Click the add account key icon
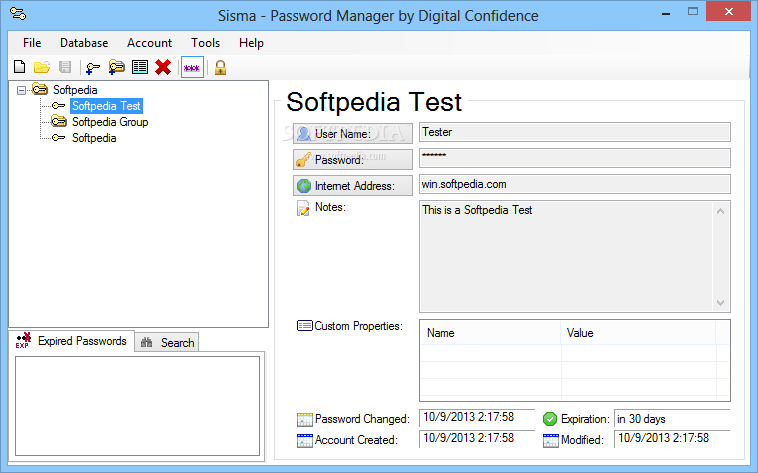This screenshot has width=758, height=473. coord(93,67)
